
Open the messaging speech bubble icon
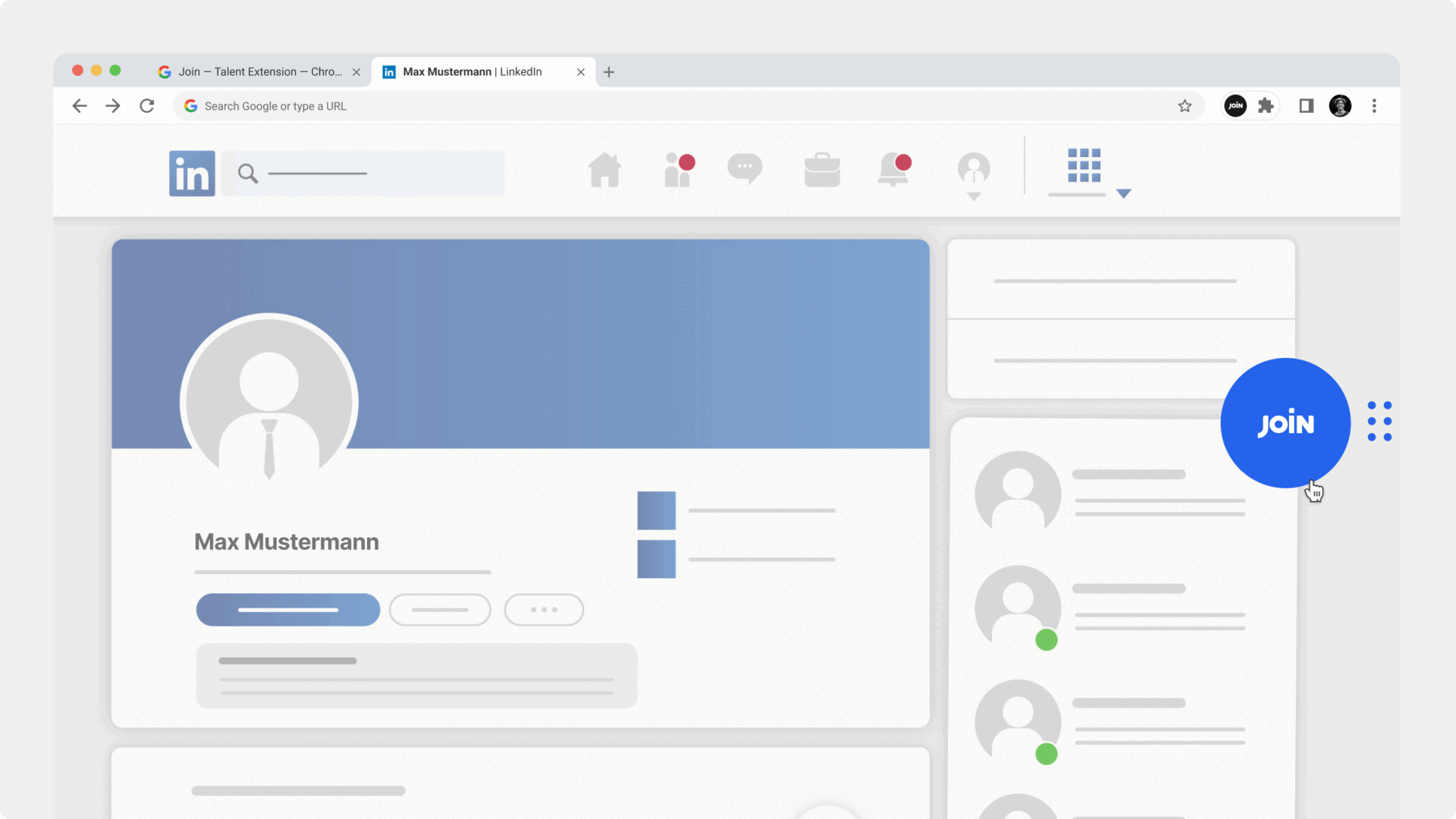tap(745, 168)
